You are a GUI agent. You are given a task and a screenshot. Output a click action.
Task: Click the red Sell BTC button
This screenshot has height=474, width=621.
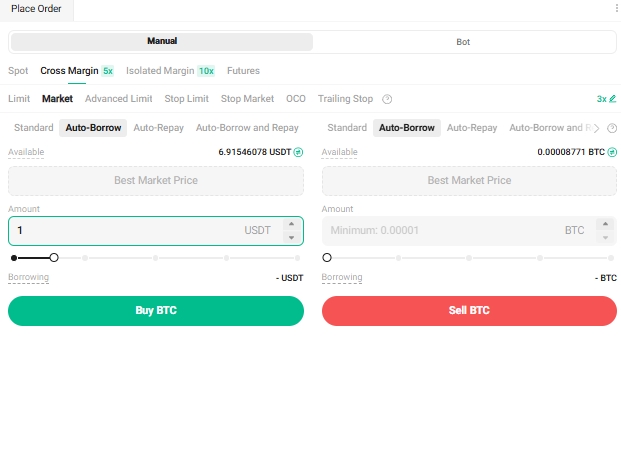pos(469,311)
